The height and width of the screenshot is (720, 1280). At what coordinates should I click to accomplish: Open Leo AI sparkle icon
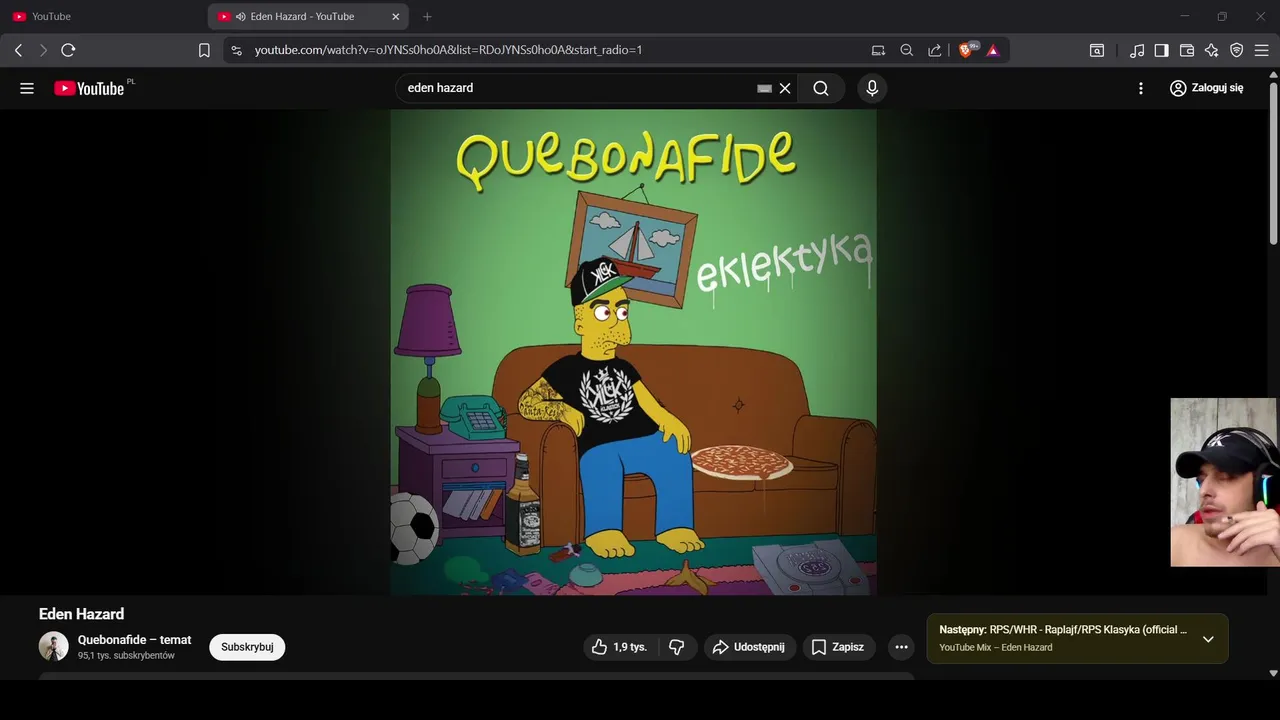tap(1211, 50)
